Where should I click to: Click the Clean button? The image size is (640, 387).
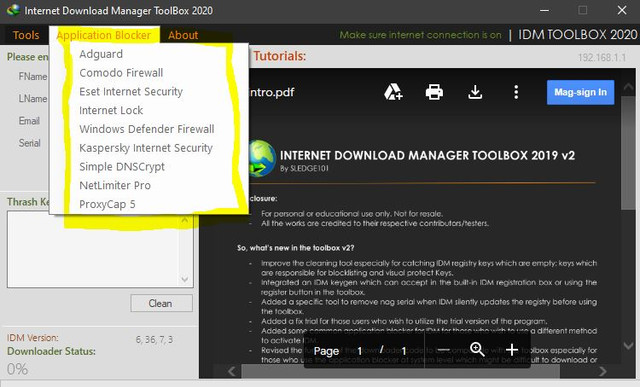point(161,303)
